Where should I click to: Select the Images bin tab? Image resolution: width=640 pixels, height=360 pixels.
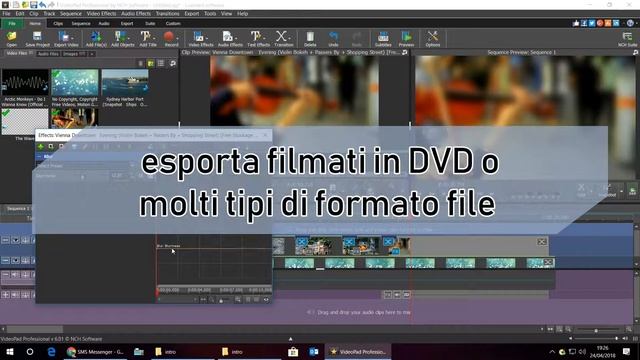[73, 54]
